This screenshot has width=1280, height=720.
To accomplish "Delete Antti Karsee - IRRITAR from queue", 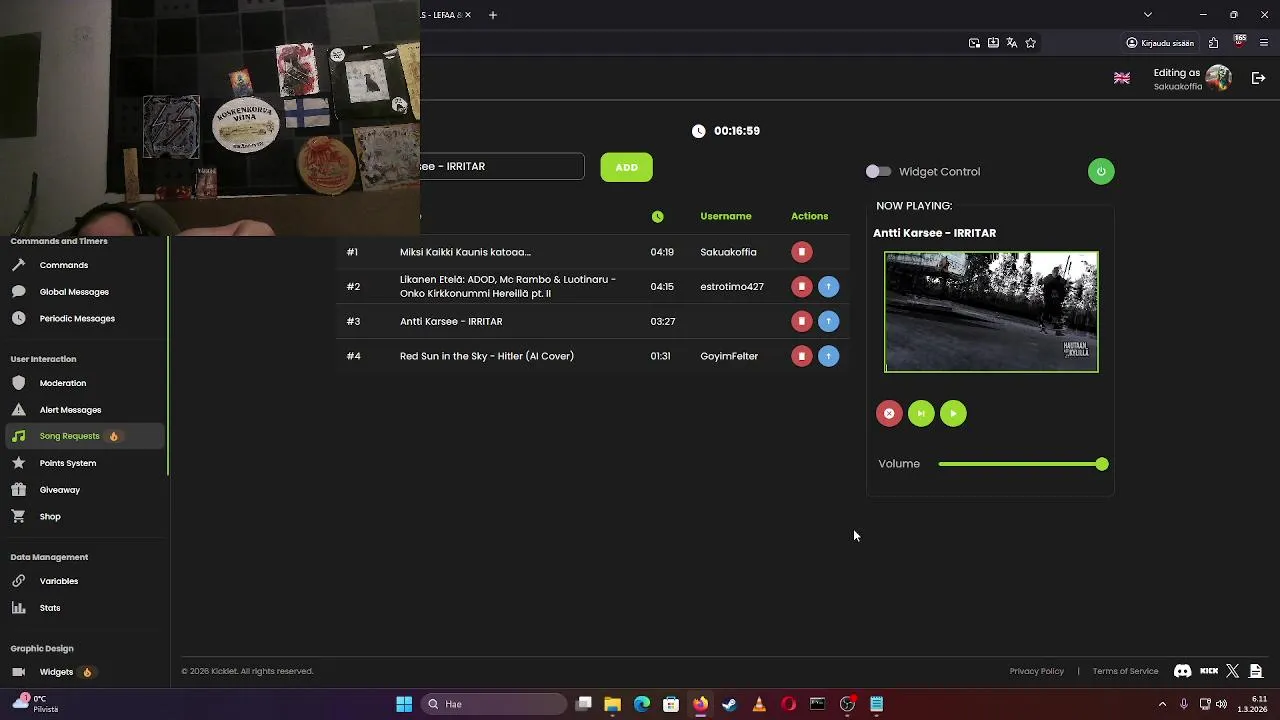I will click(x=801, y=321).
